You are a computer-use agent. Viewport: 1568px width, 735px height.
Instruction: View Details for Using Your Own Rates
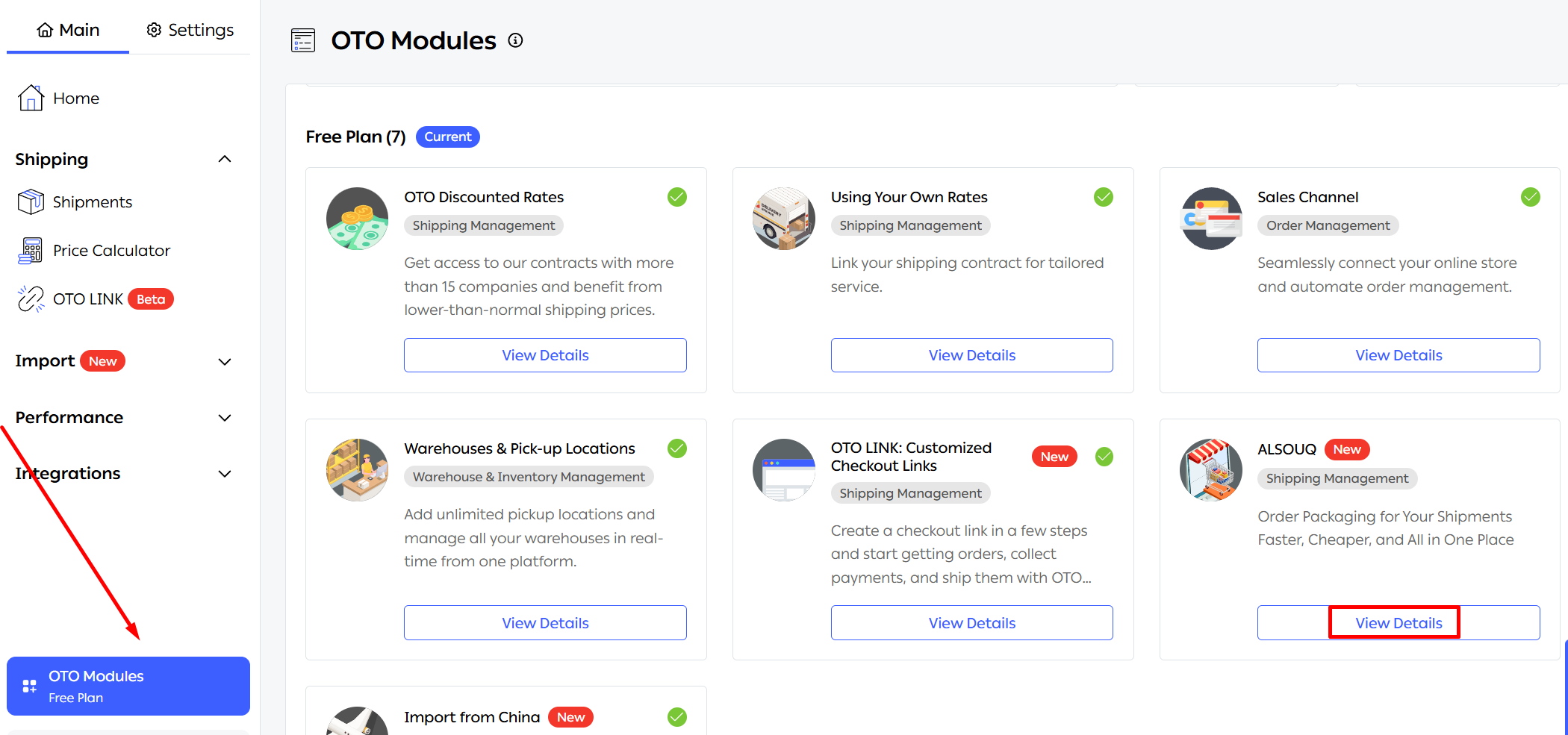[x=972, y=355]
